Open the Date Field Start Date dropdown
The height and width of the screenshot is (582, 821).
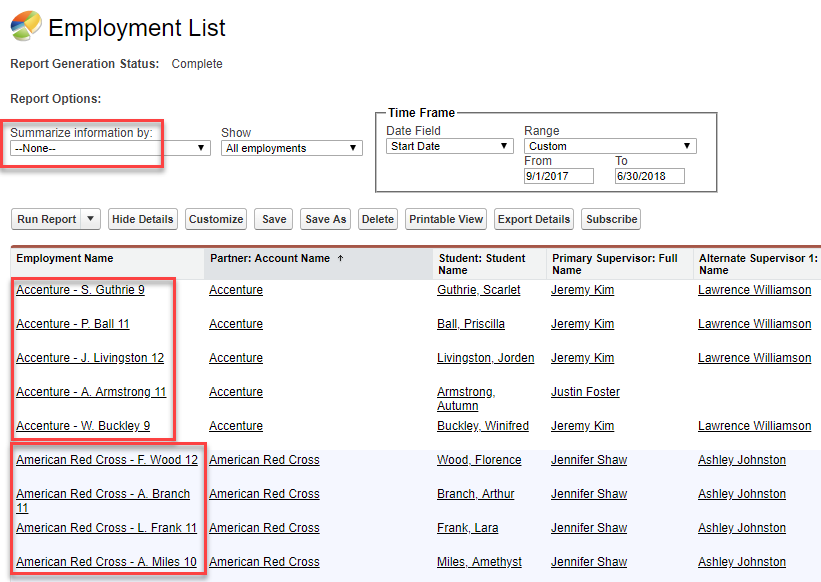click(x=449, y=146)
